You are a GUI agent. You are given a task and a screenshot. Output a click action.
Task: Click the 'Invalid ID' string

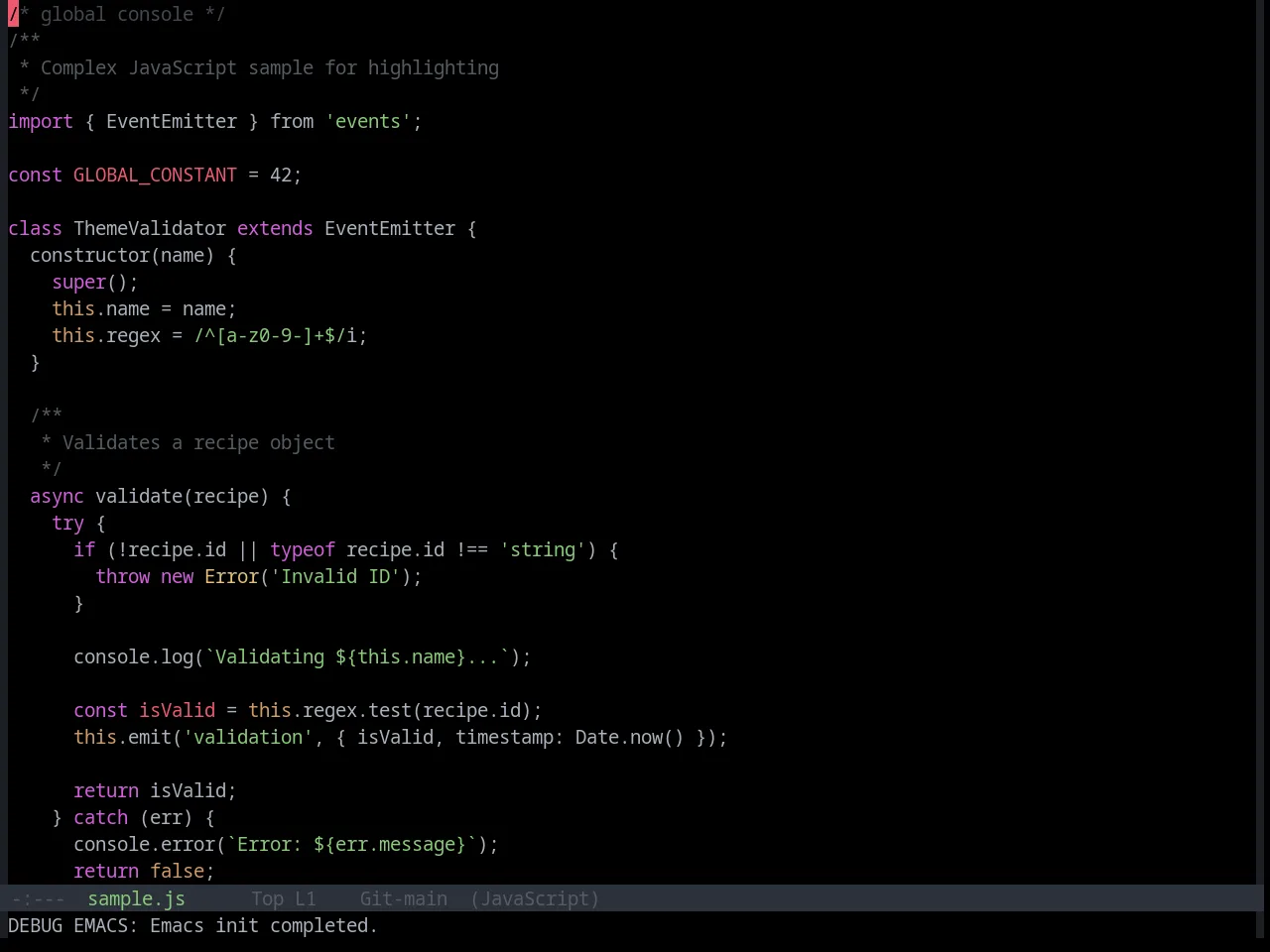pos(335,576)
